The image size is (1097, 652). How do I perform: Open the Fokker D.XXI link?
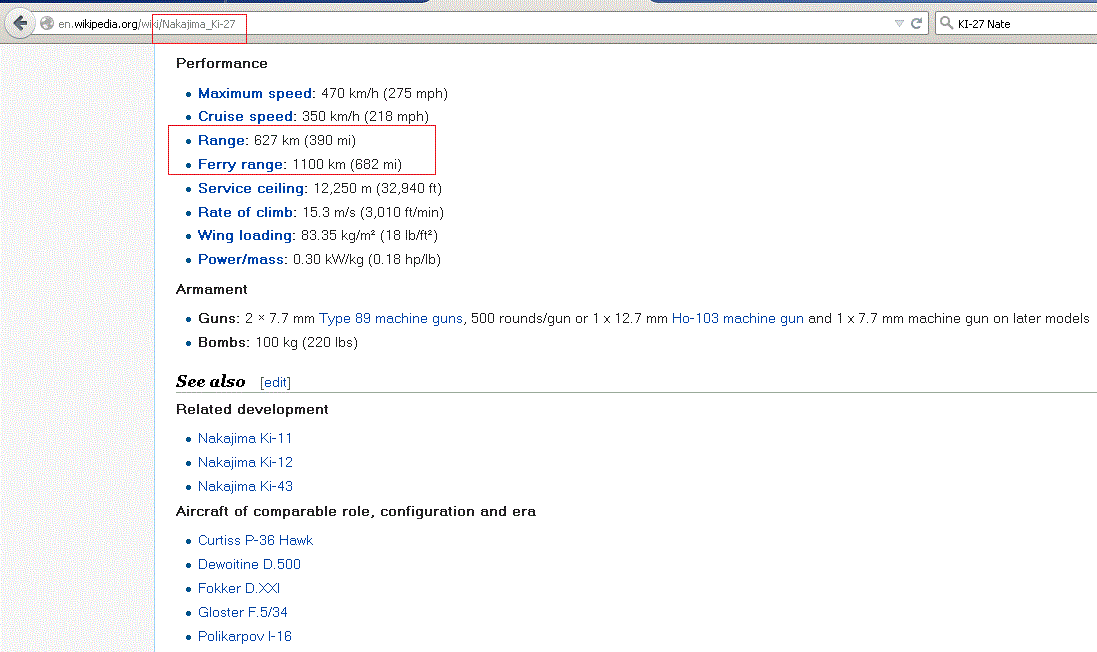coord(239,588)
